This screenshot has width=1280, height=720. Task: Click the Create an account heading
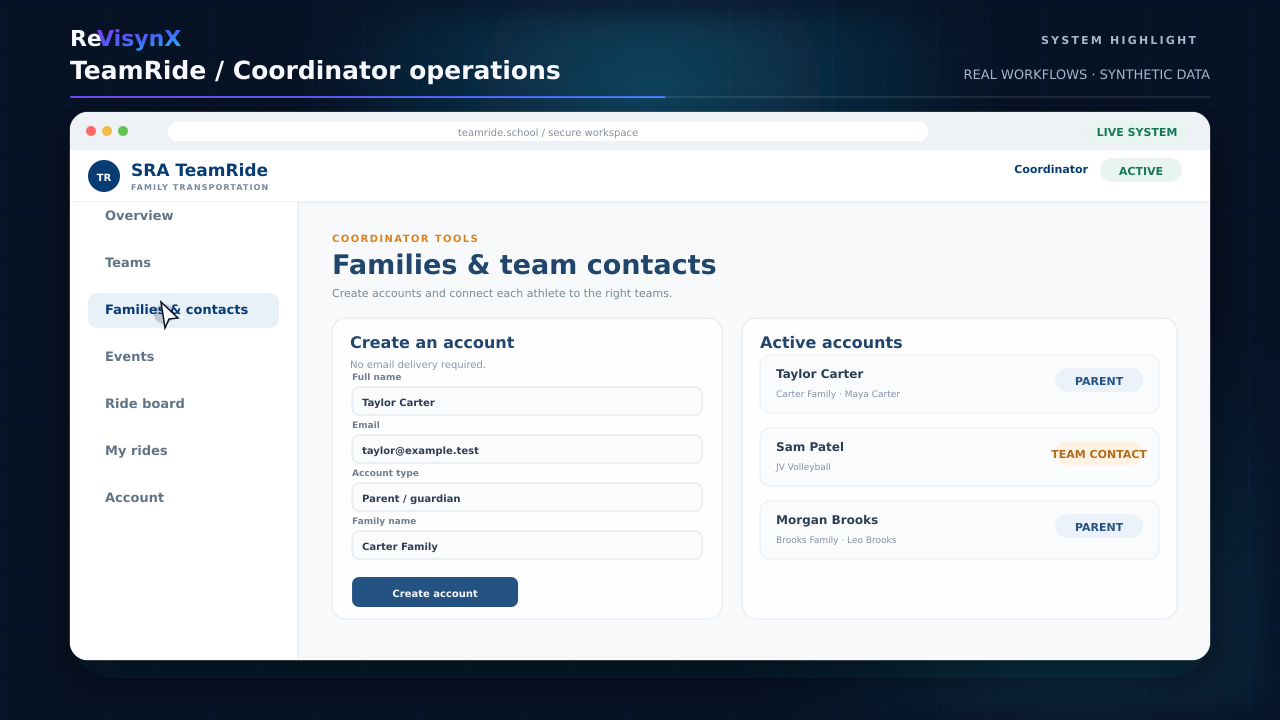pos(432,342)
